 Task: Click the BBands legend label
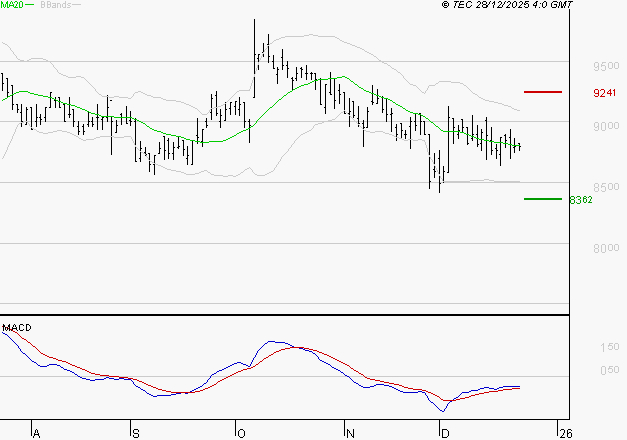(x=56, y=5)
